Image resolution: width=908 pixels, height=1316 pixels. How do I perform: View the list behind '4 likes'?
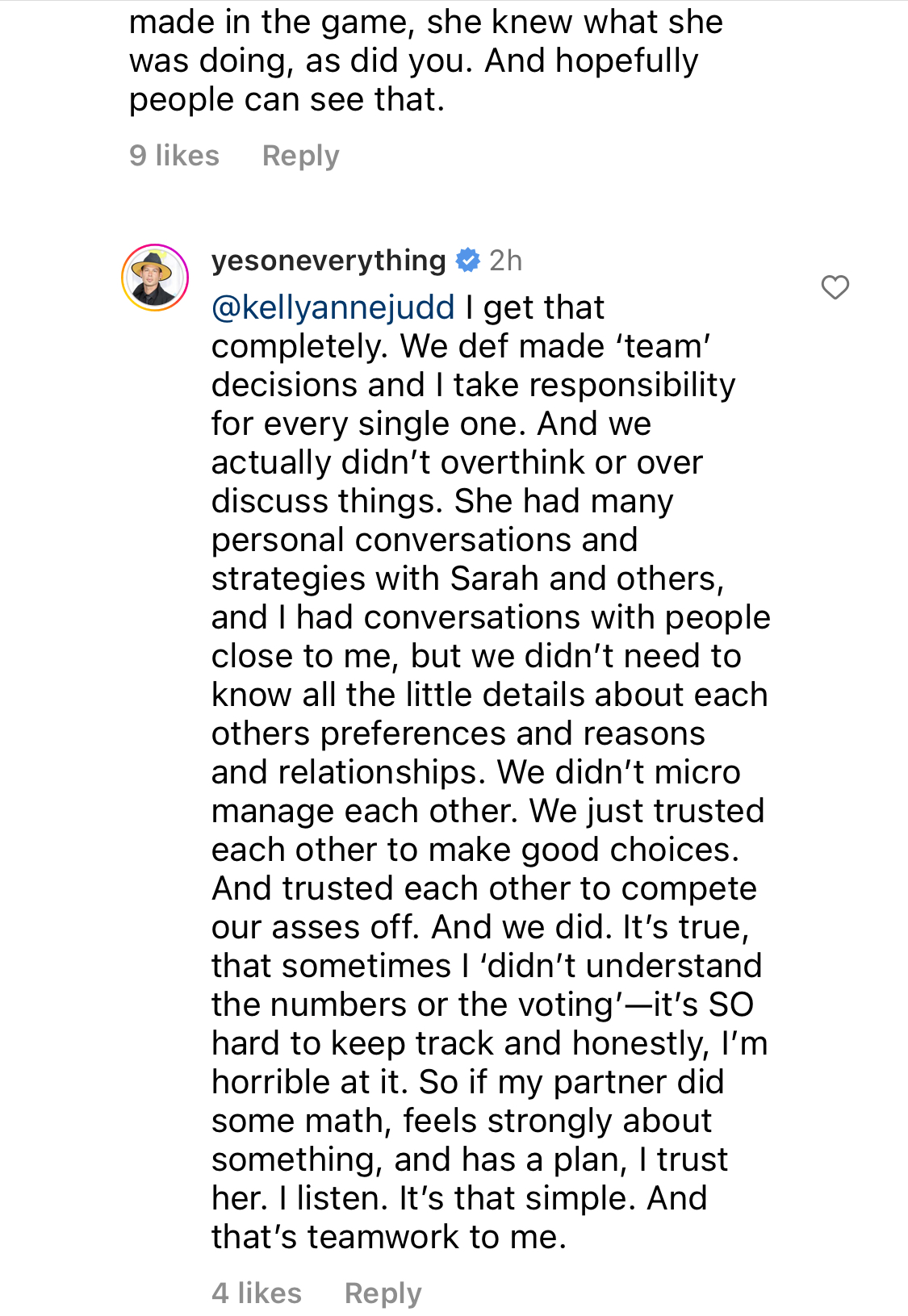(257, 1293)
